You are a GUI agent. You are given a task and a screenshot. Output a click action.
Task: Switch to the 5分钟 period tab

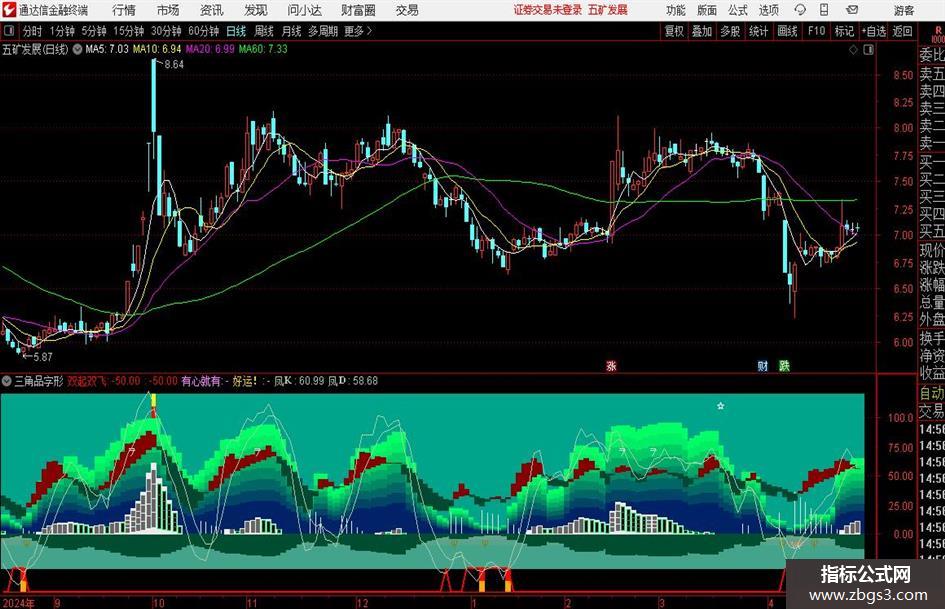pyautogui.click(x=94, y=31)
